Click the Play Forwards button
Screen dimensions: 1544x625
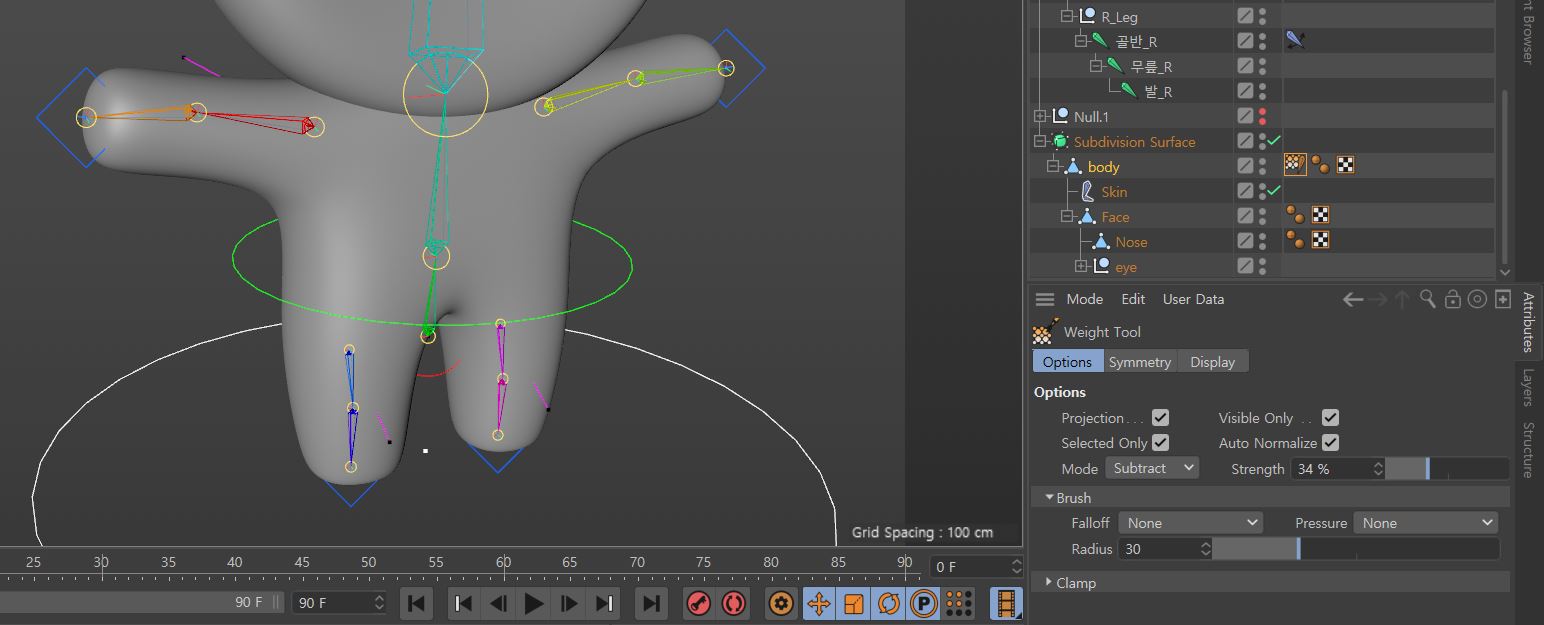pyautogui.click(x=534, y=603)
